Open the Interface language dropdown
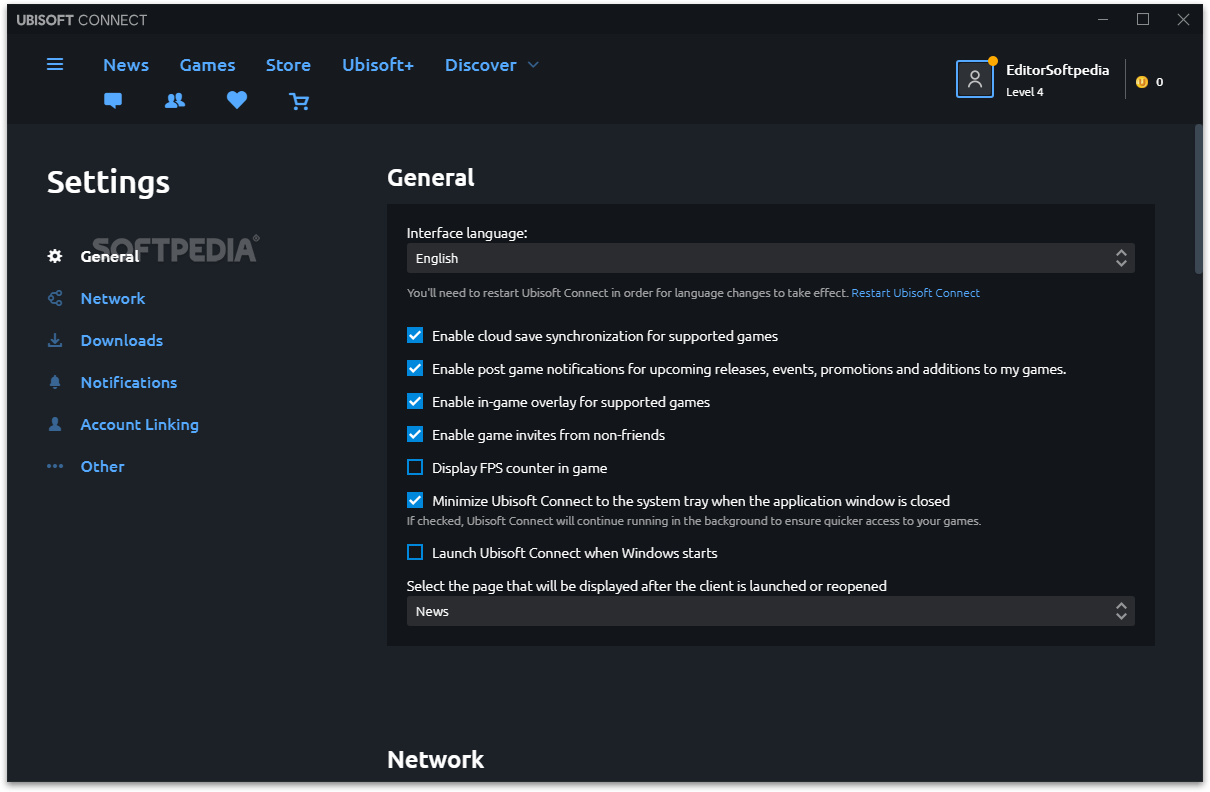The image size is (1210, 792). coord(770,258)
